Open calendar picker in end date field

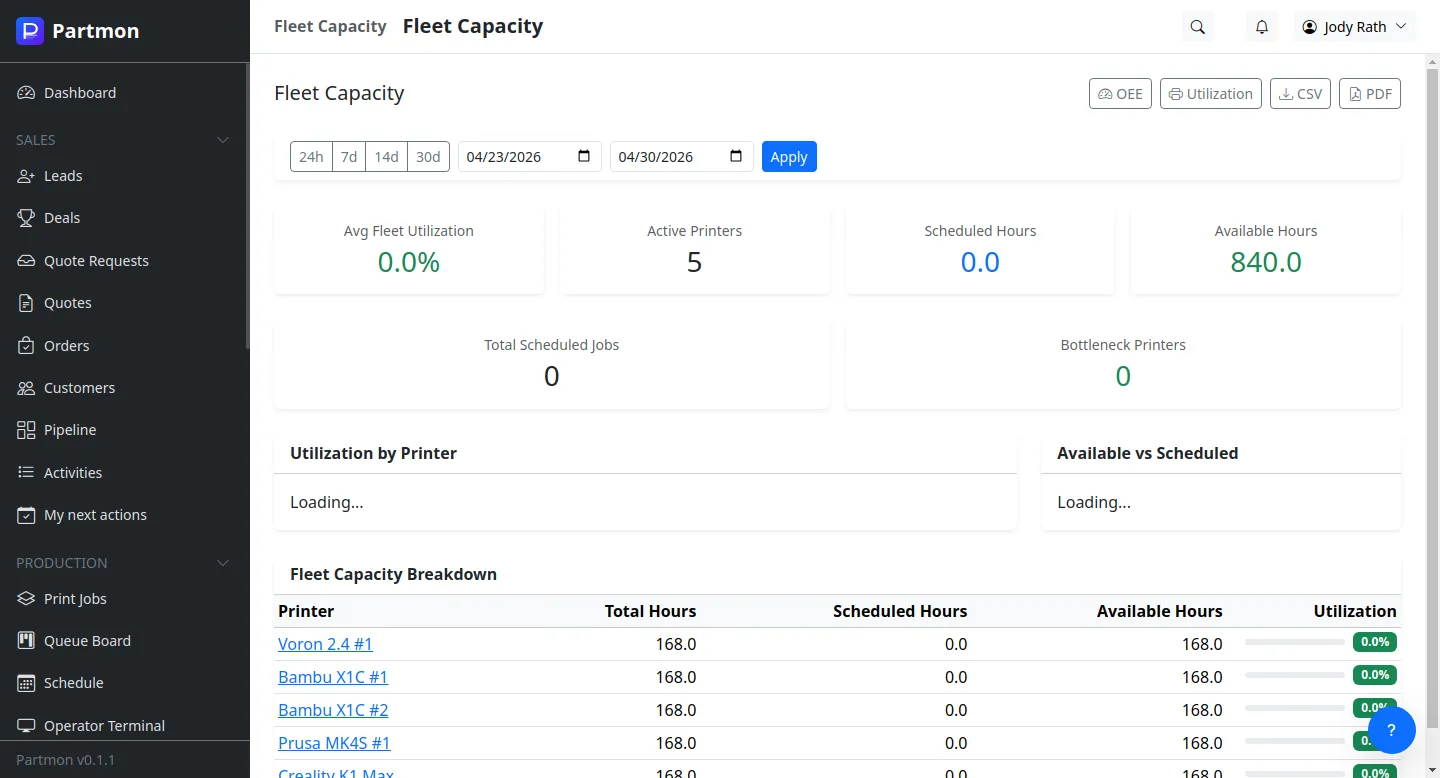736,156
